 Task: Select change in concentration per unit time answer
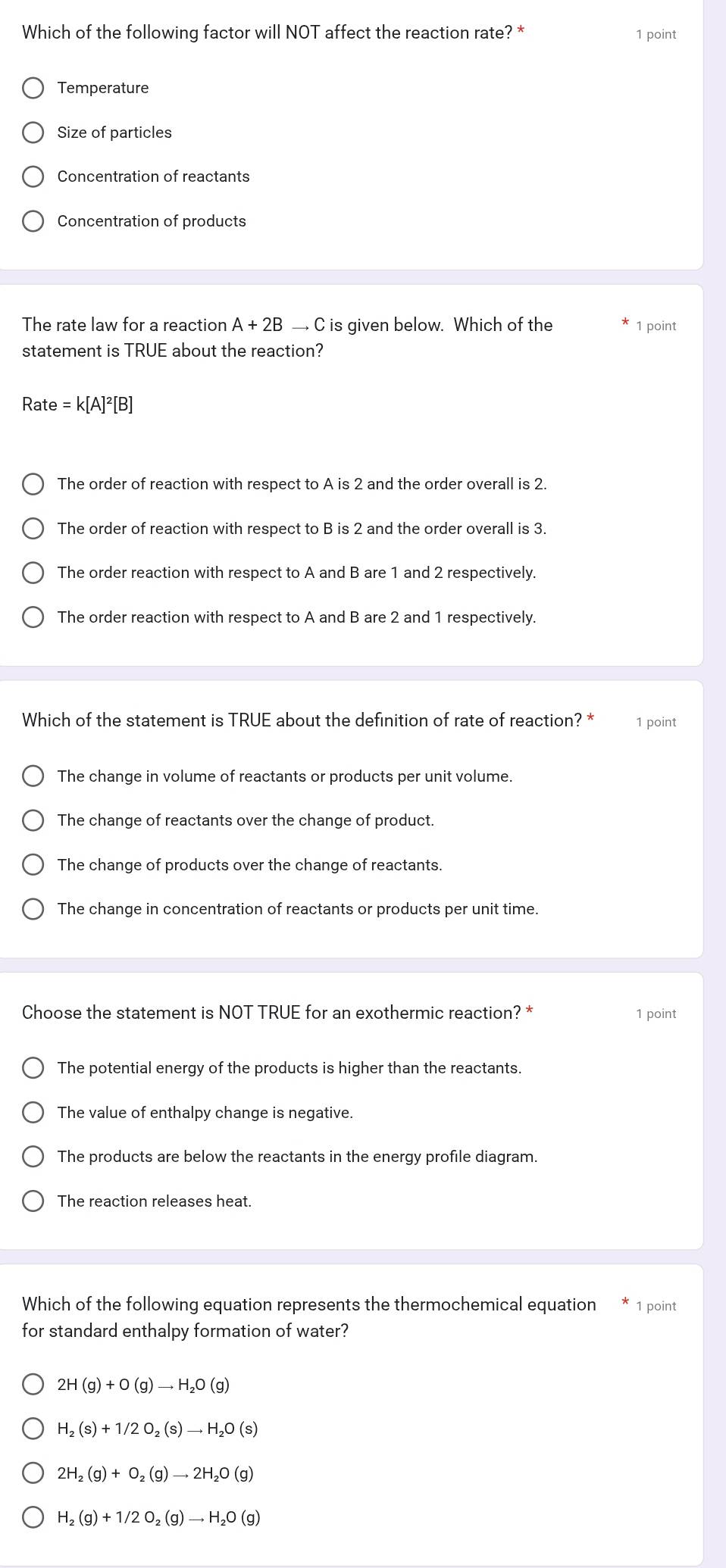[x=33, y=909]
